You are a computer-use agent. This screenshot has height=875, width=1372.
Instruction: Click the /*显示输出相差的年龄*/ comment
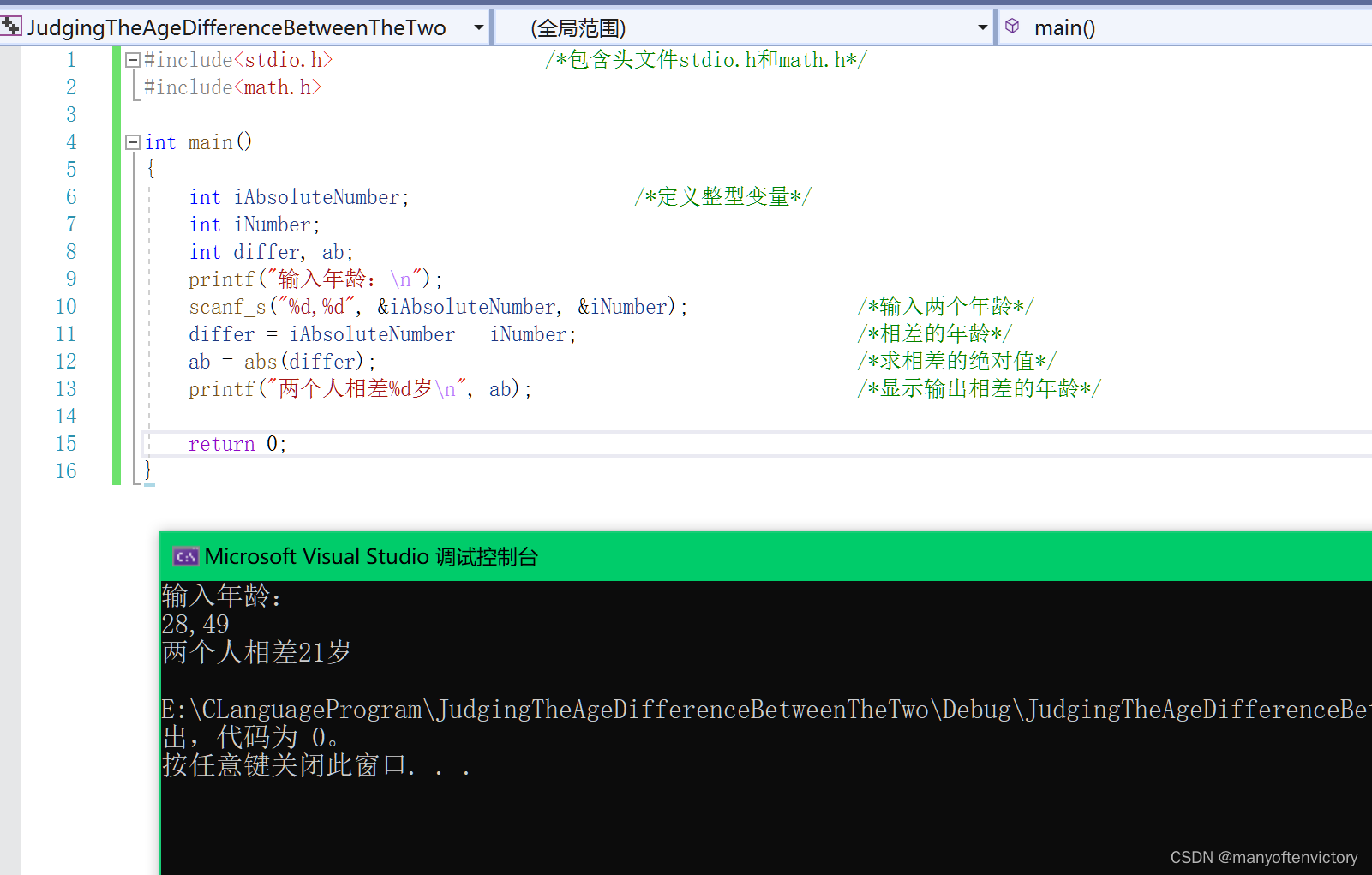pyautogui.click(x=979, y=389)
